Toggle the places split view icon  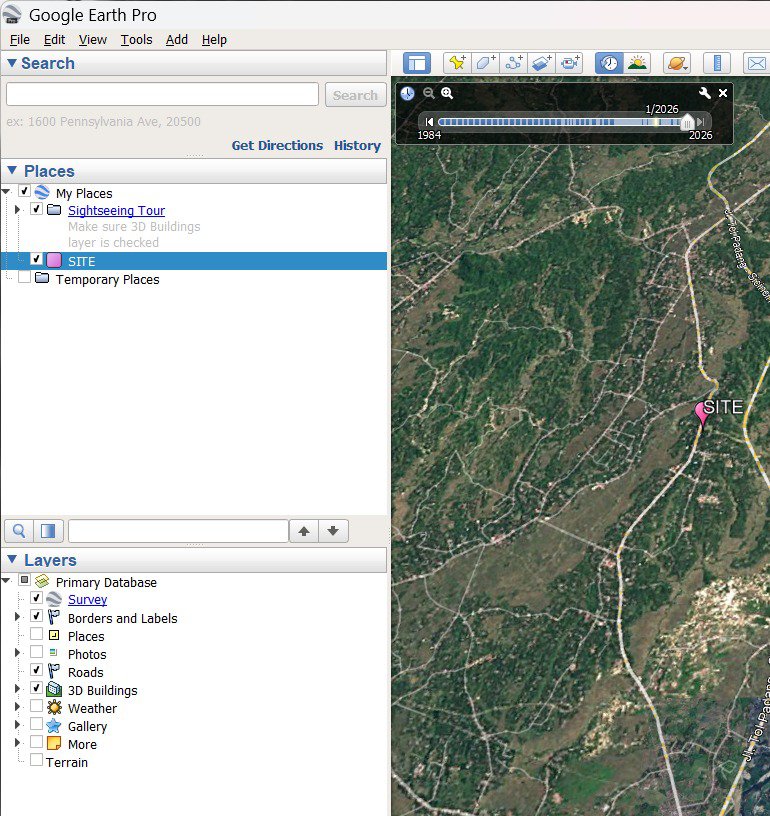click(x=48, y=531)
